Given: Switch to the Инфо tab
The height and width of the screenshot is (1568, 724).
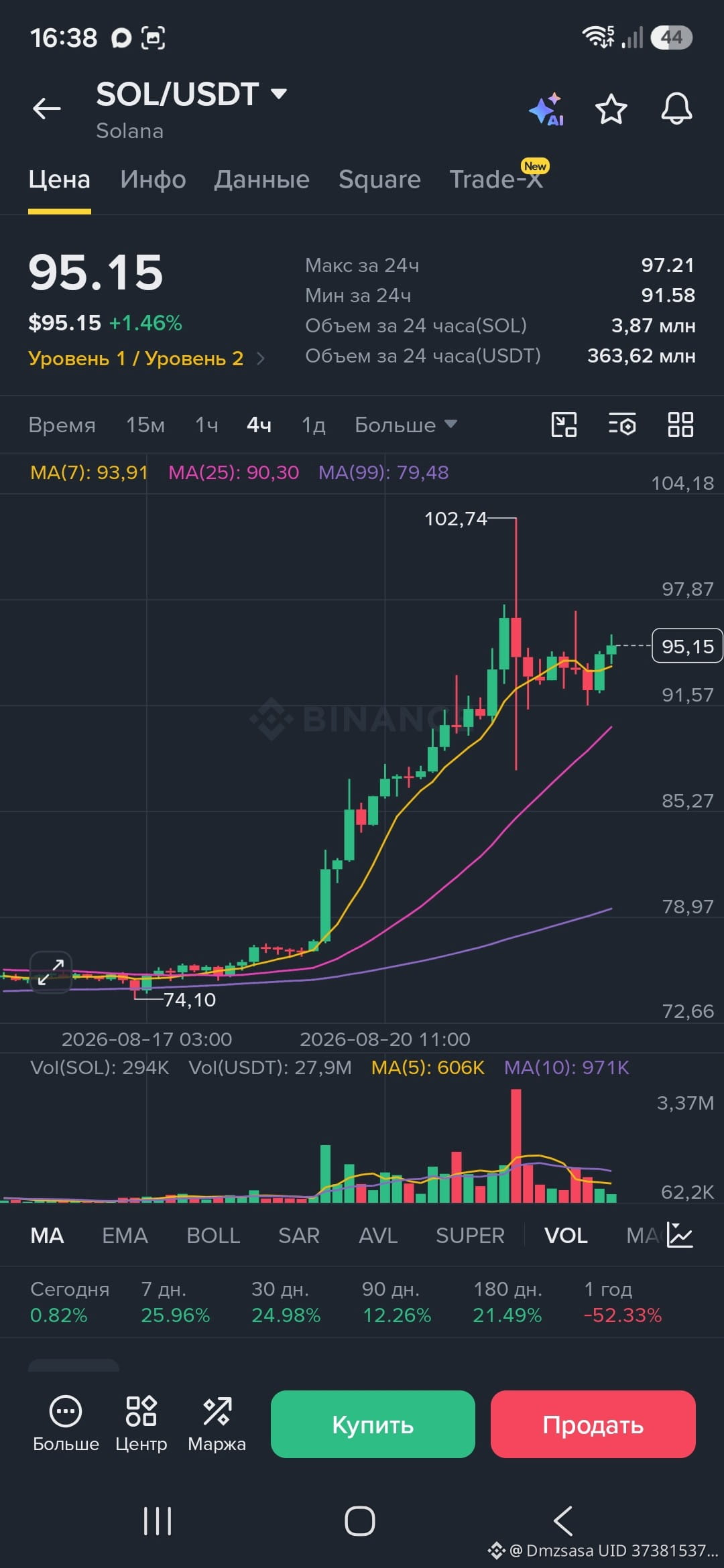Looking at the screenshot, I should (154, 180).
